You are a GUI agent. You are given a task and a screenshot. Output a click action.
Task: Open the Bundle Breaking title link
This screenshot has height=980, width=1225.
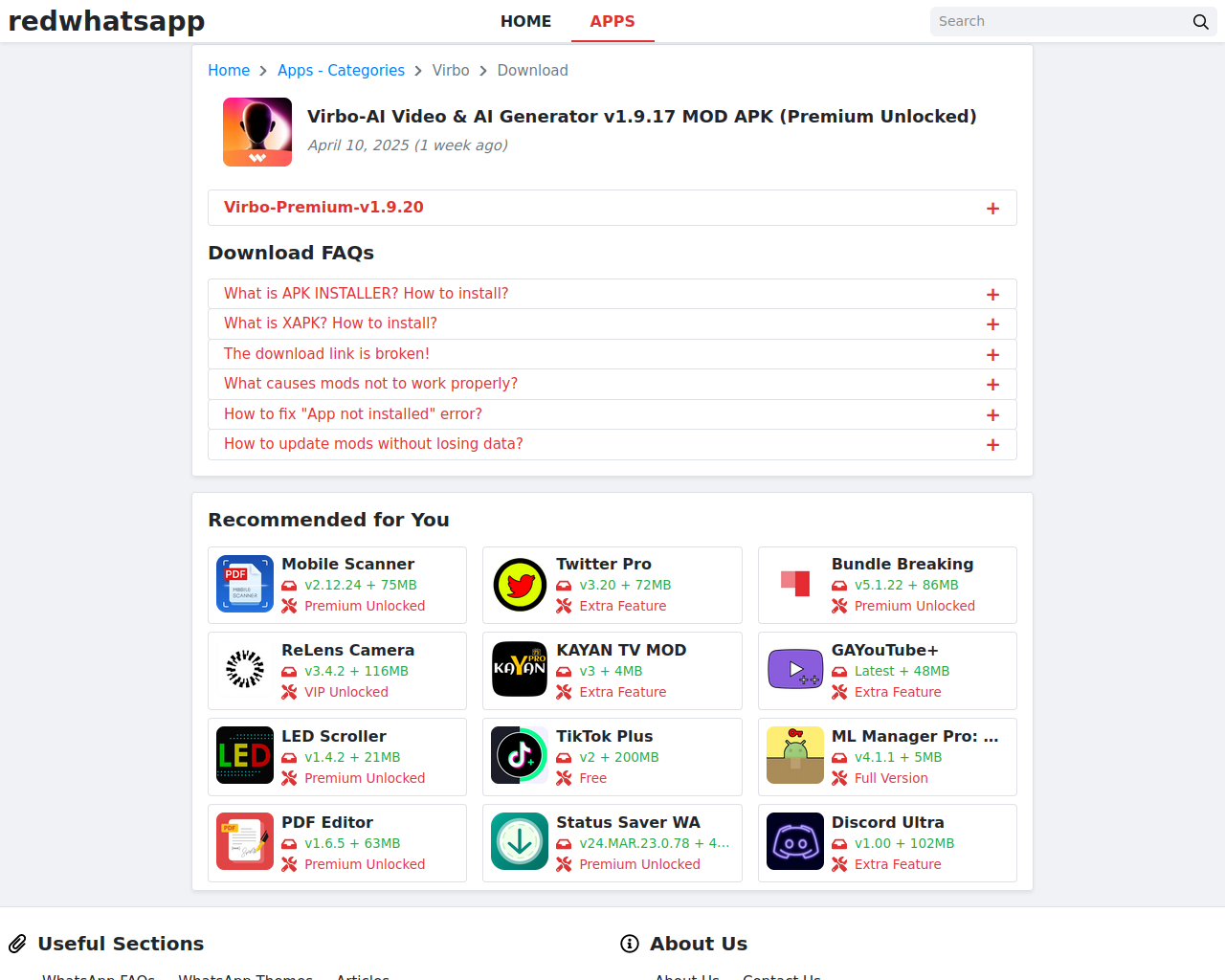[x=902, y=564]
